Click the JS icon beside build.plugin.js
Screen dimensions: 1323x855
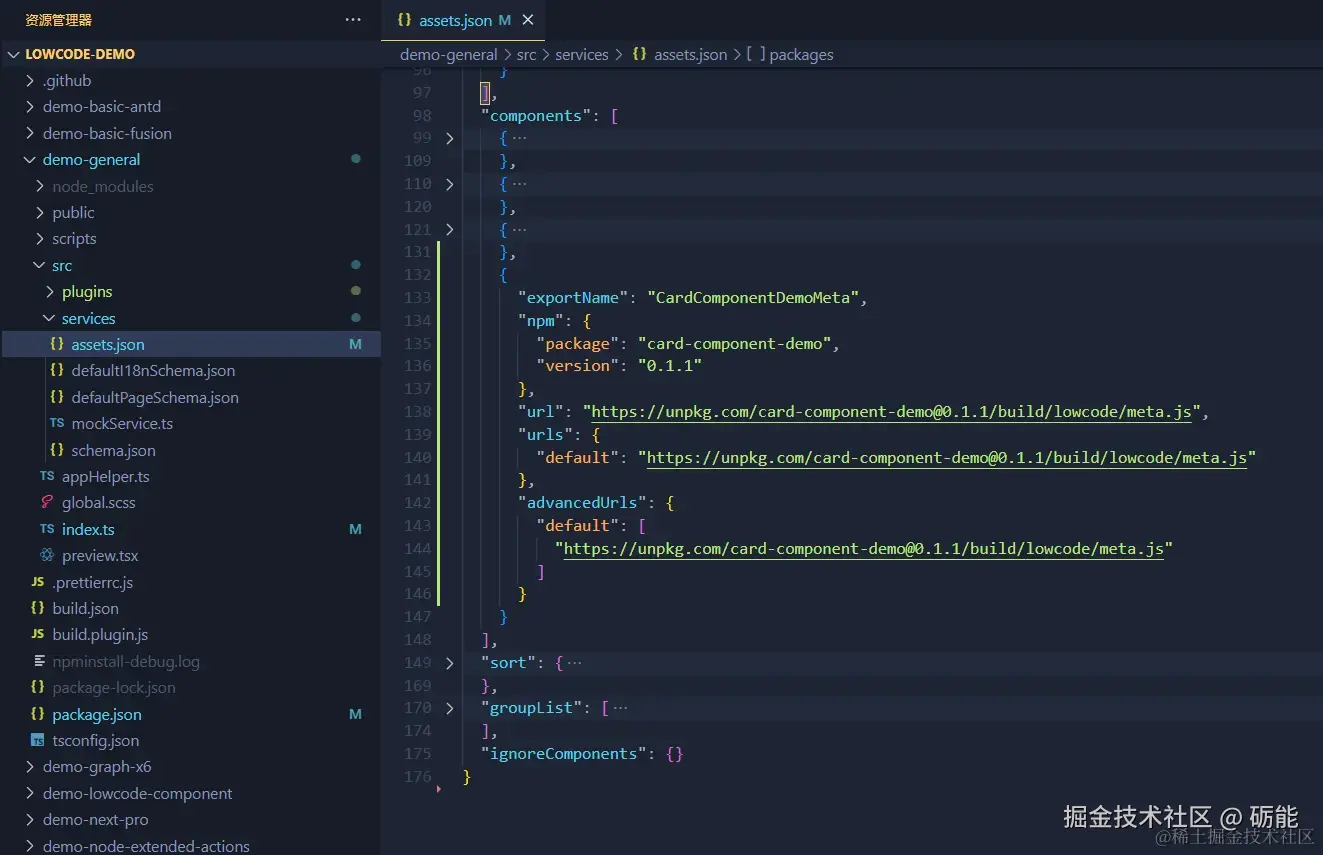tap(38, 634)
